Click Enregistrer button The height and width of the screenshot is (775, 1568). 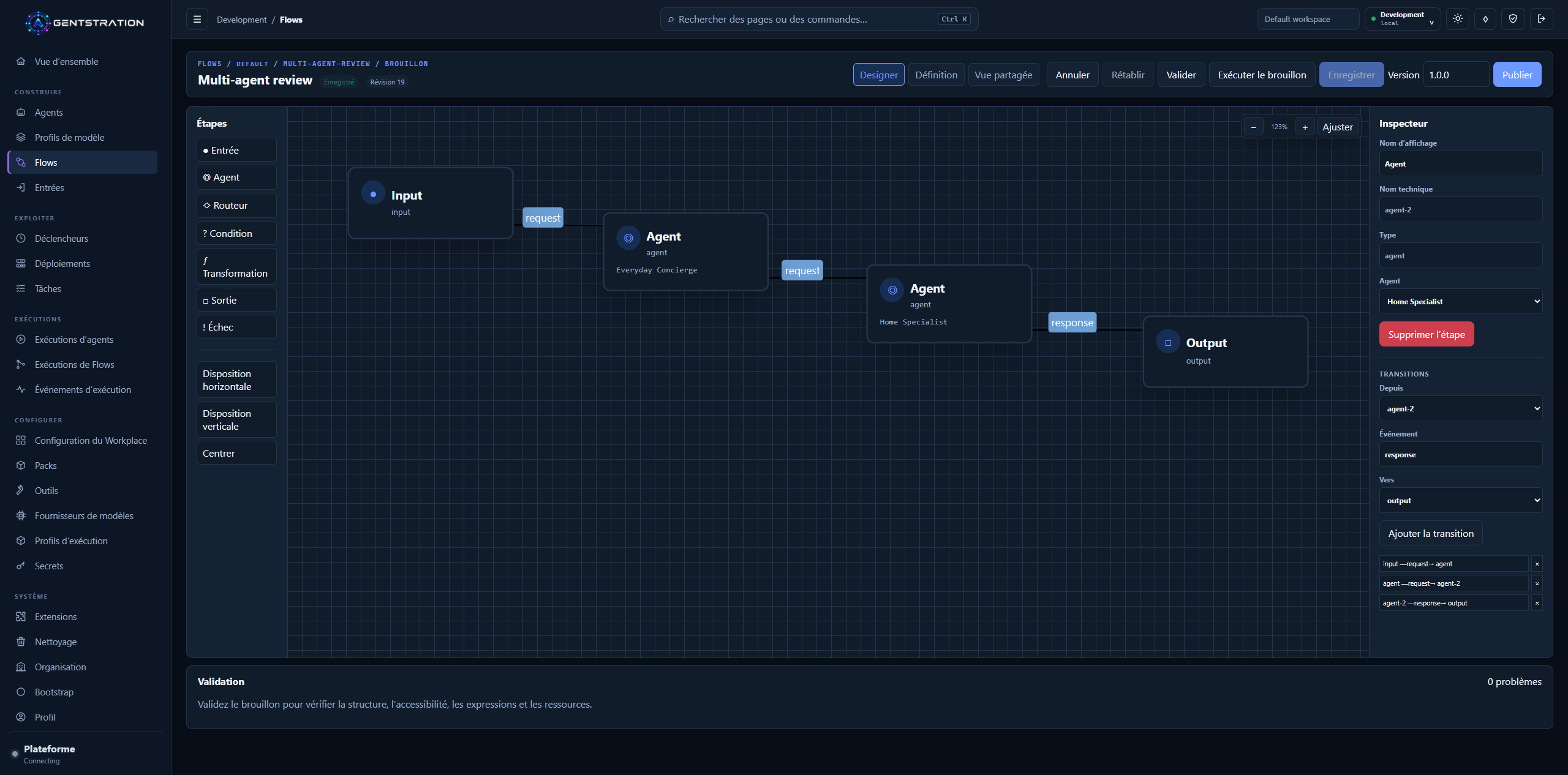point(1351,75)
